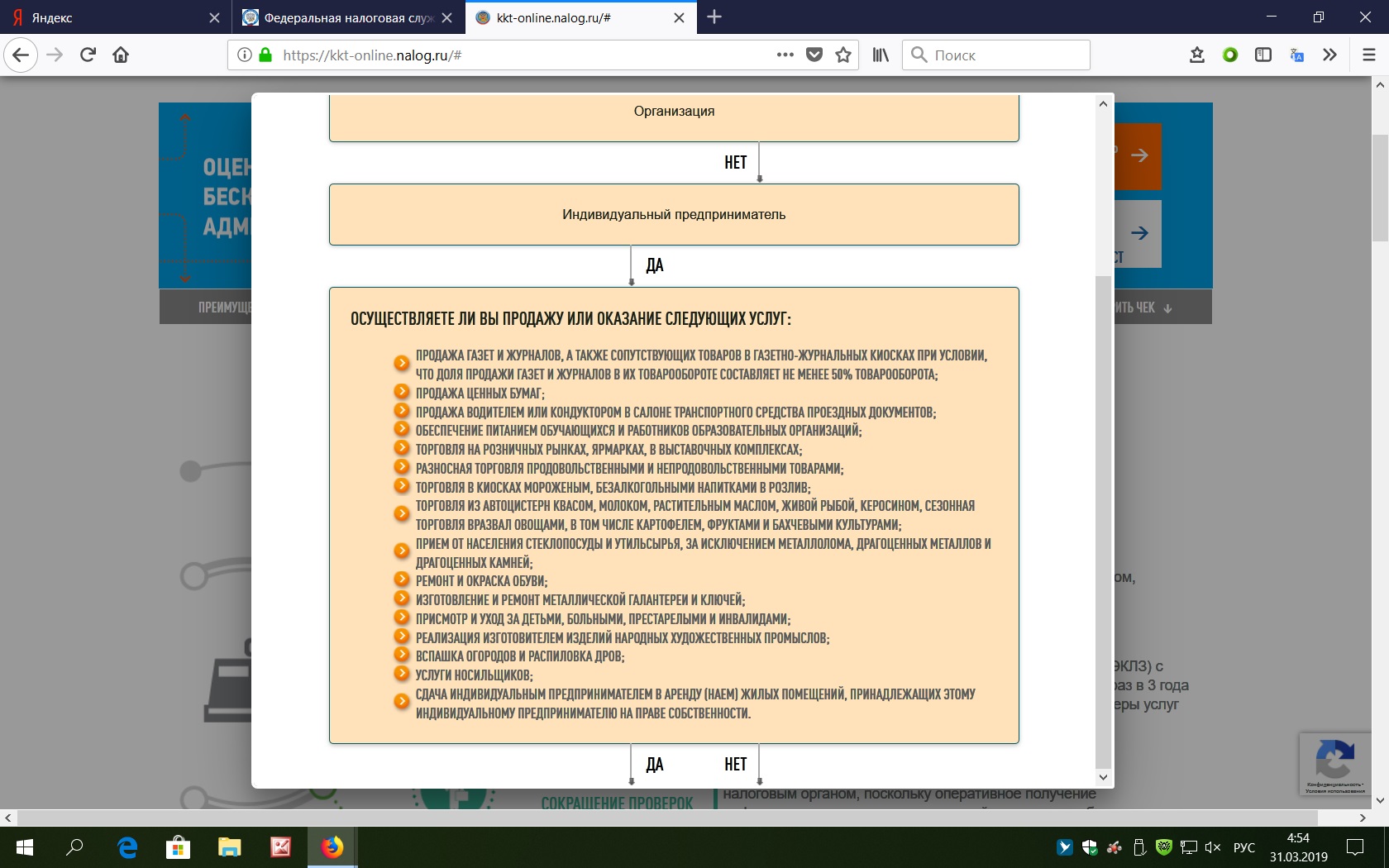Switch the РУС input language indicator
This screenshot has height=868, width=1389.
tap(1244, 847)
